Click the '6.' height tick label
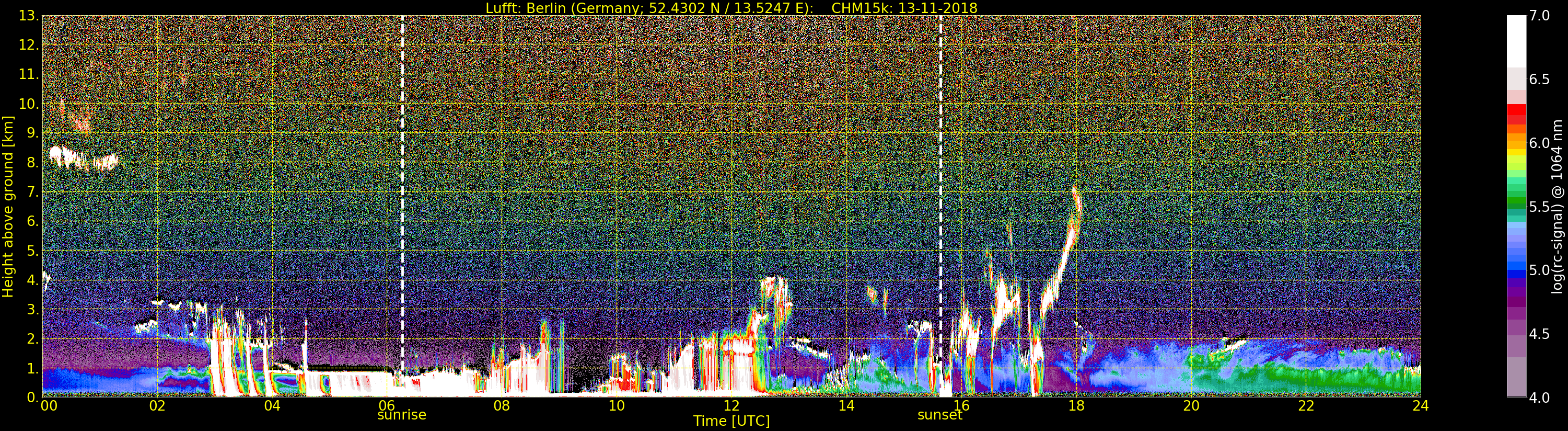 point(32,221)
